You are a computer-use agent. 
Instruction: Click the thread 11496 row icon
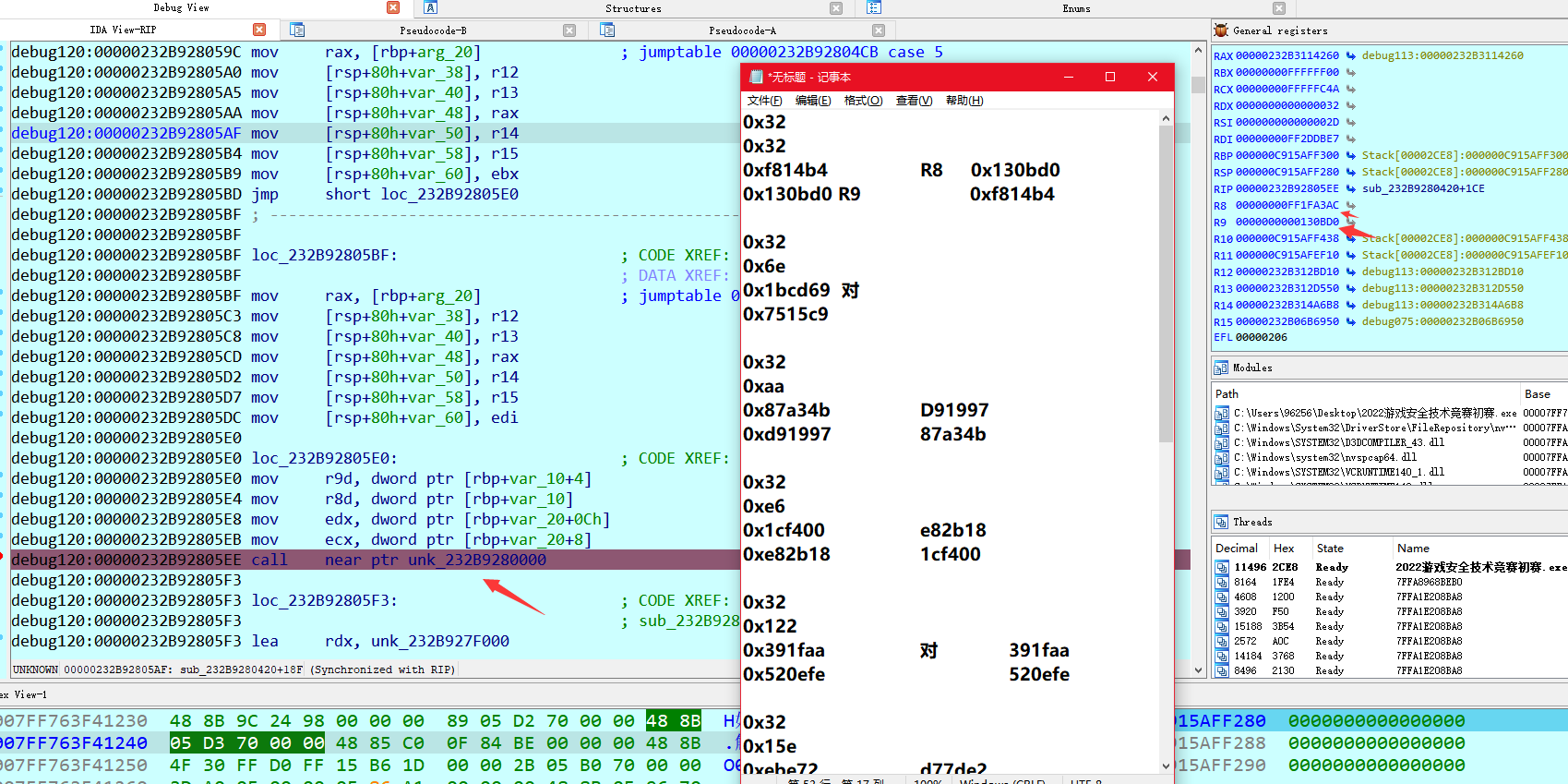1222,567
